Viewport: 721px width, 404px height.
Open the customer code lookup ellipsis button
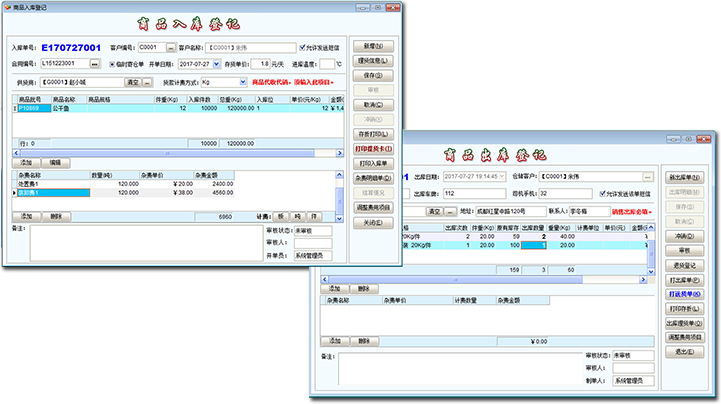click(x=171, y=47)
